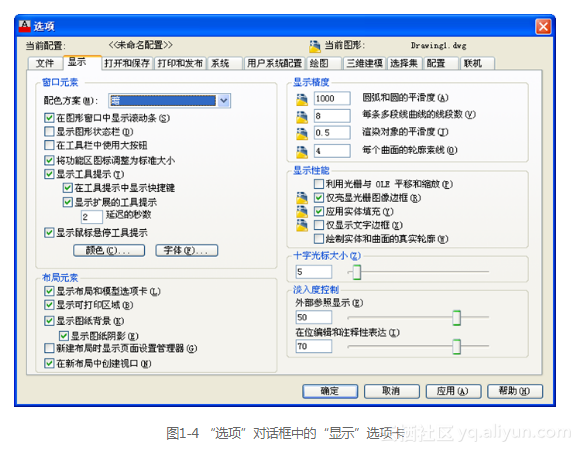This screenshot has width=582, height=453.
Task: Toggle 显示鼠标悬停工具提示 checkbox
Action: click(49, 233)
